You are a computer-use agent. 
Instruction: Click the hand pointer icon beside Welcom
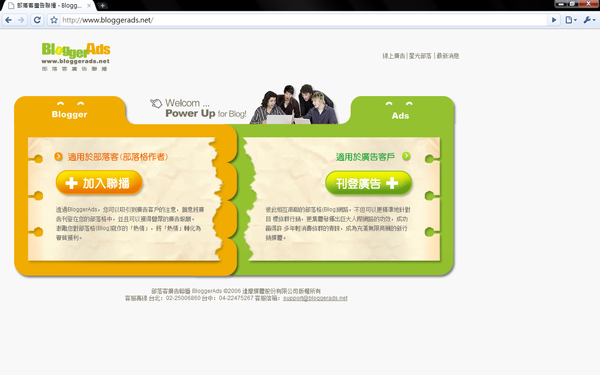156,103
